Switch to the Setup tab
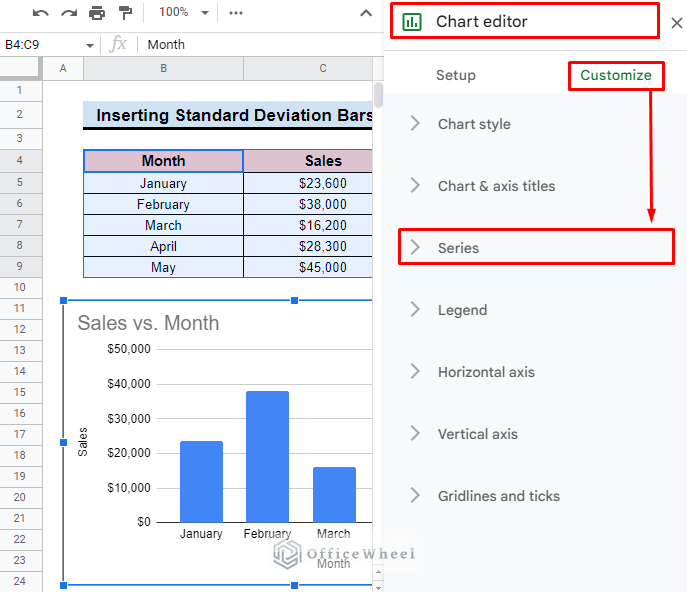 coord(456,75)
